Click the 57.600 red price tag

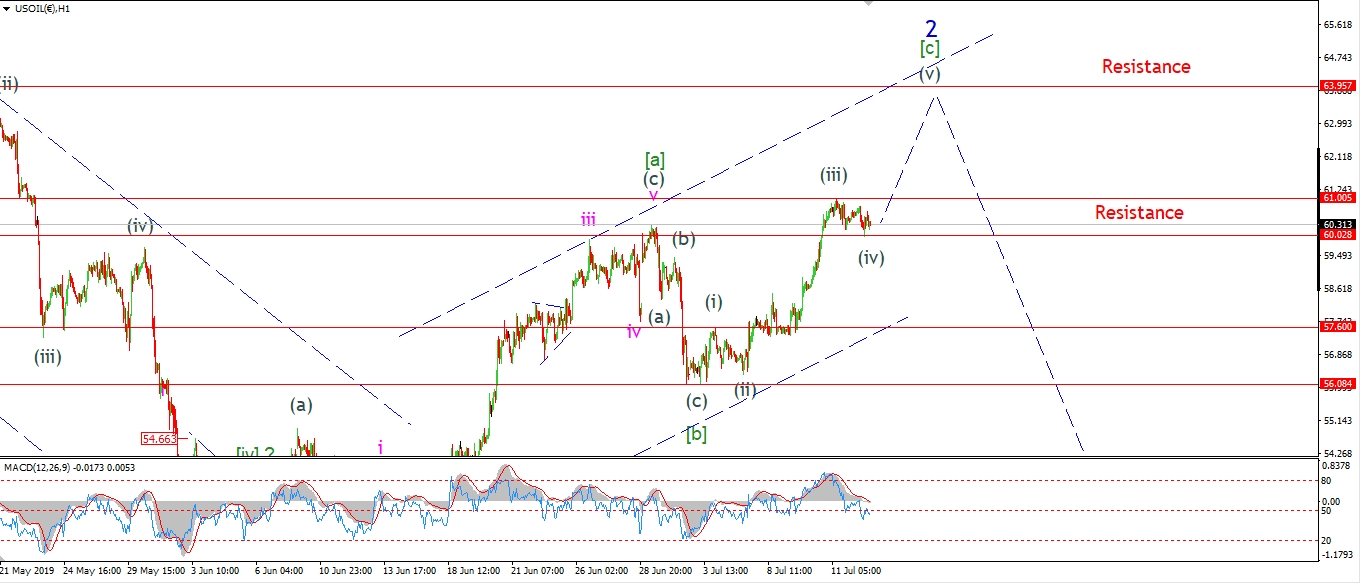pos(1338,327)
